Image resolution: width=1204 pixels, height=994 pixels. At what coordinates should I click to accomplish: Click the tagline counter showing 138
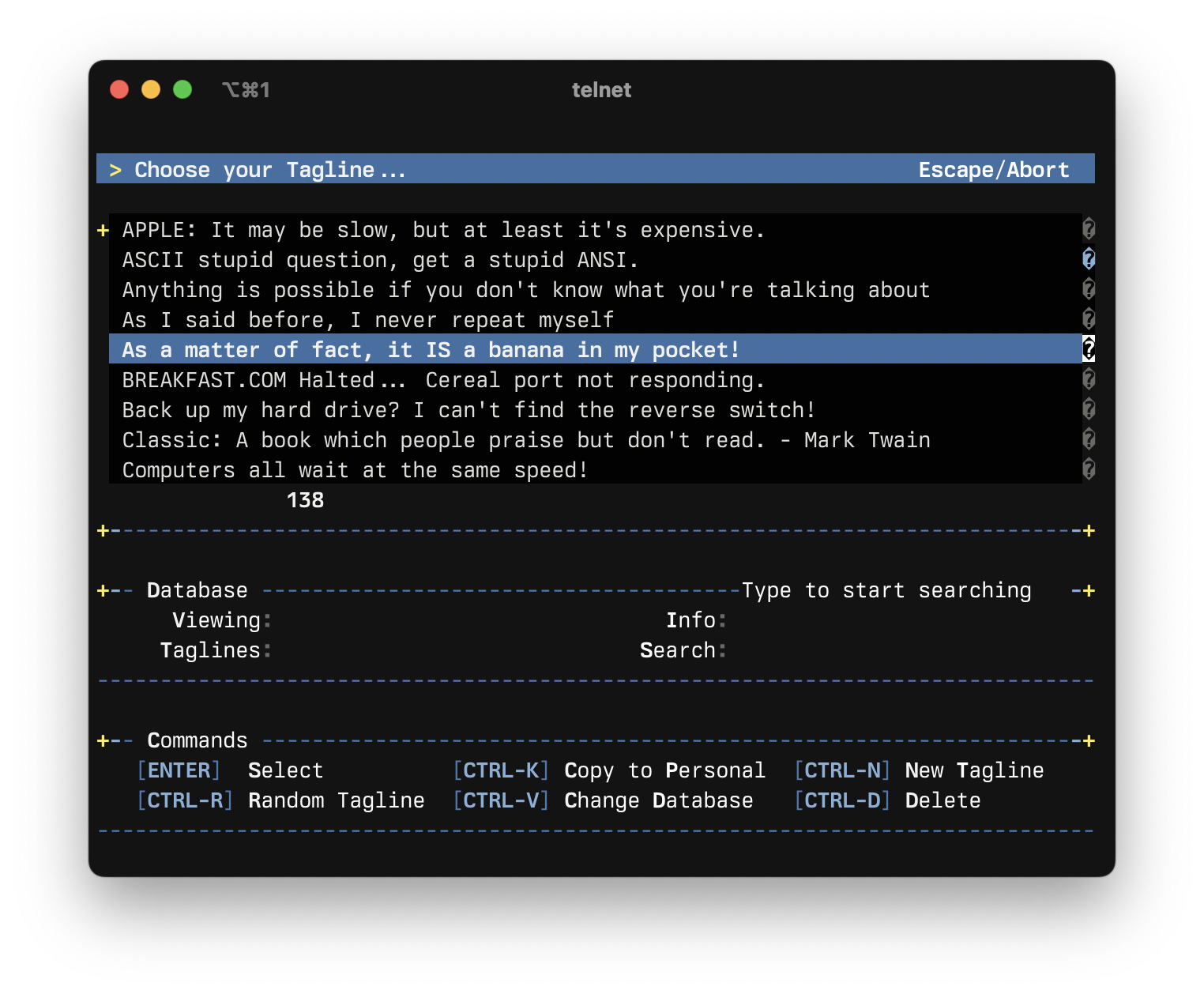pyautogui.click(x=304, y=499)
